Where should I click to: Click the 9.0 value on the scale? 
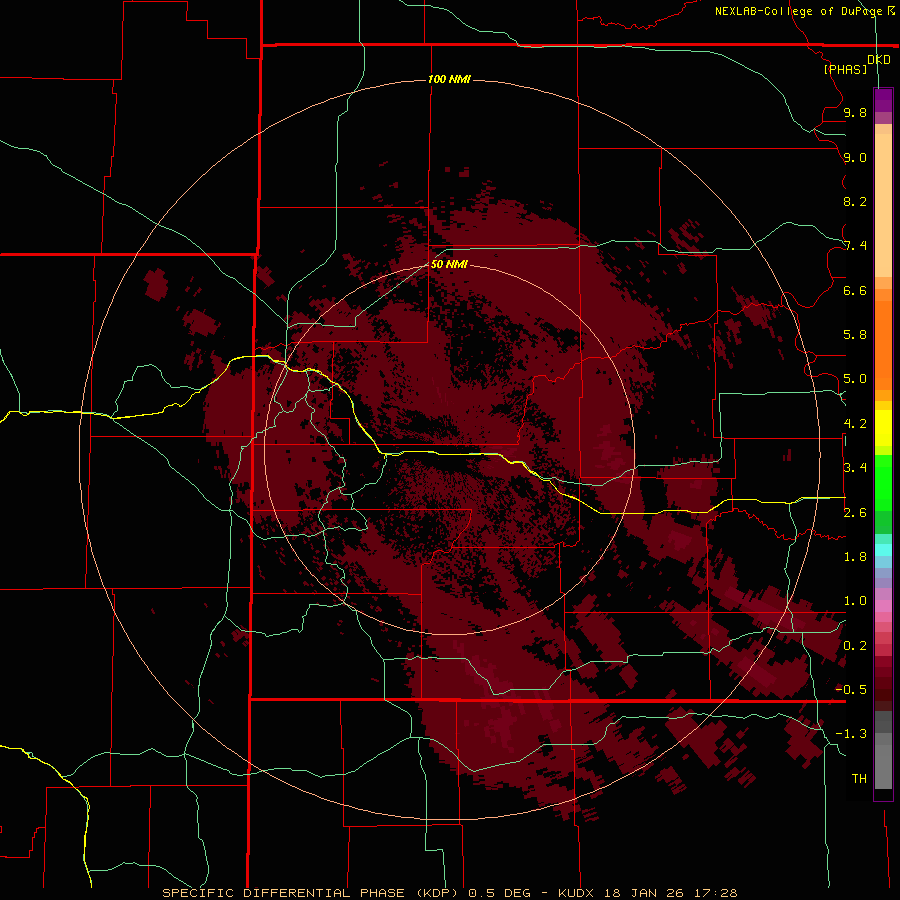click(x=855, y=157)
